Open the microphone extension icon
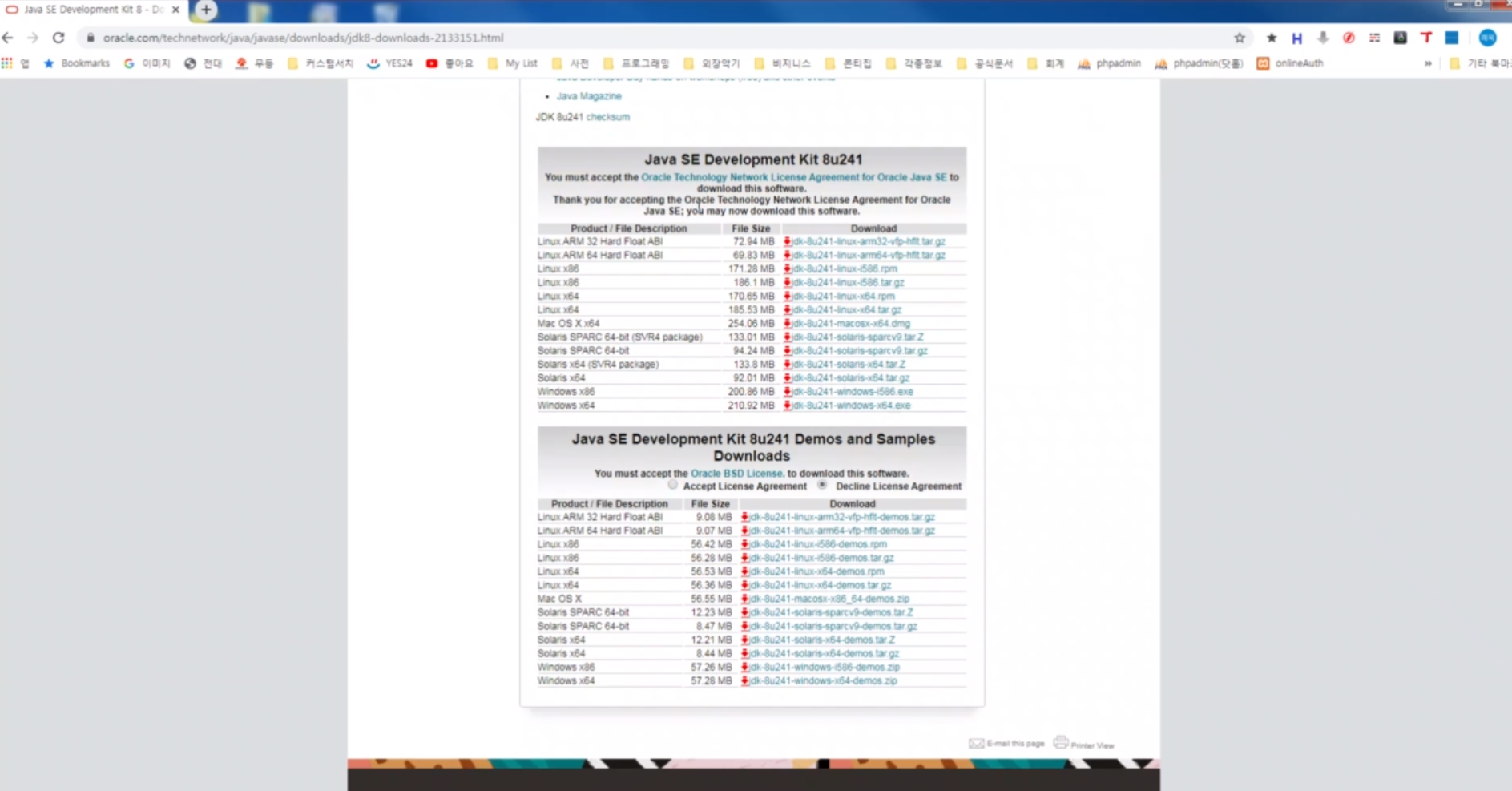This screenshot has width=1512, height=791. [1323, 38]
